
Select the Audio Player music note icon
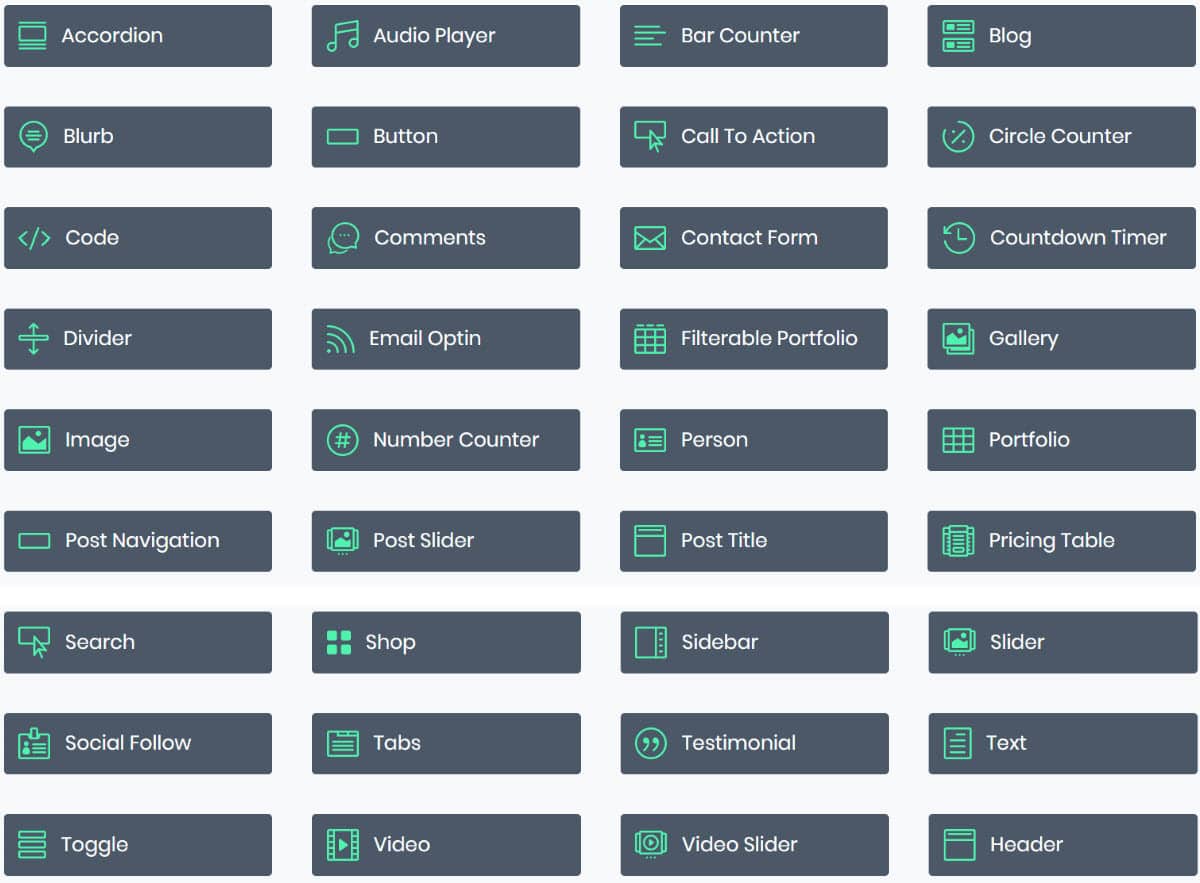tap(343, 36)
